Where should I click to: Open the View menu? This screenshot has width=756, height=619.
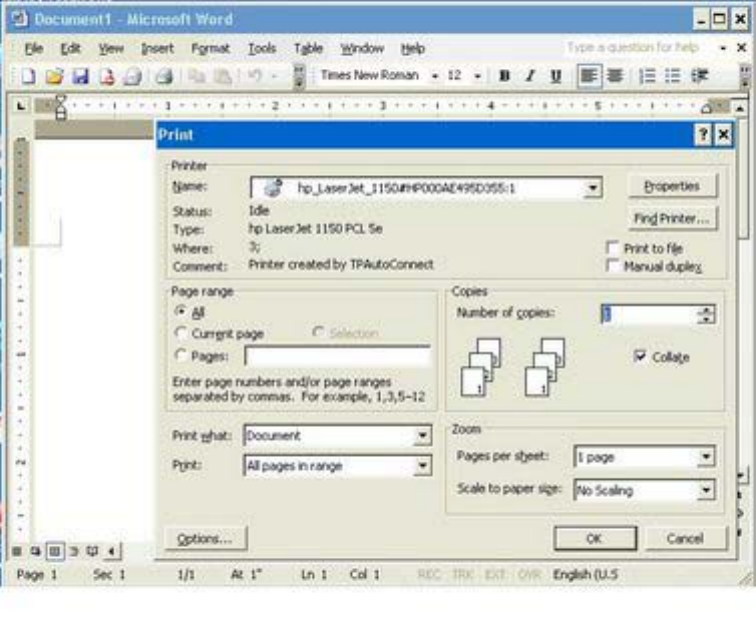111,48
